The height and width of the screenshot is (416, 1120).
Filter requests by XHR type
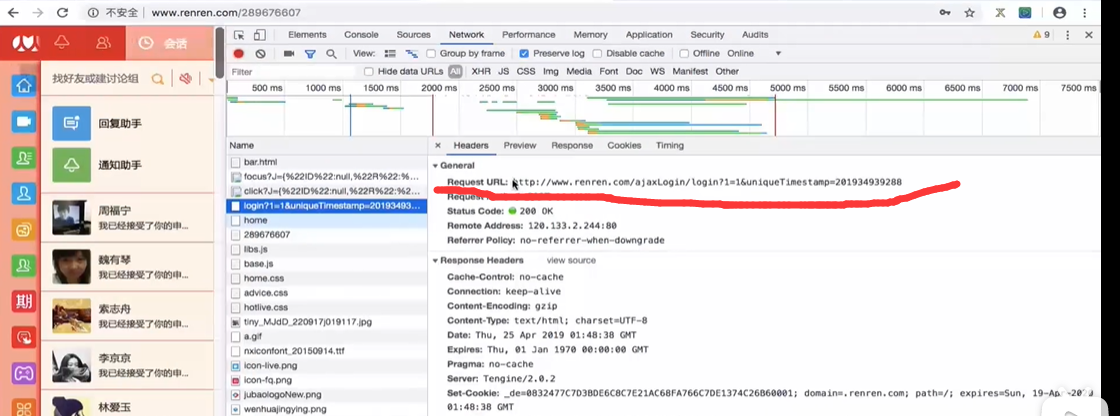481,71
